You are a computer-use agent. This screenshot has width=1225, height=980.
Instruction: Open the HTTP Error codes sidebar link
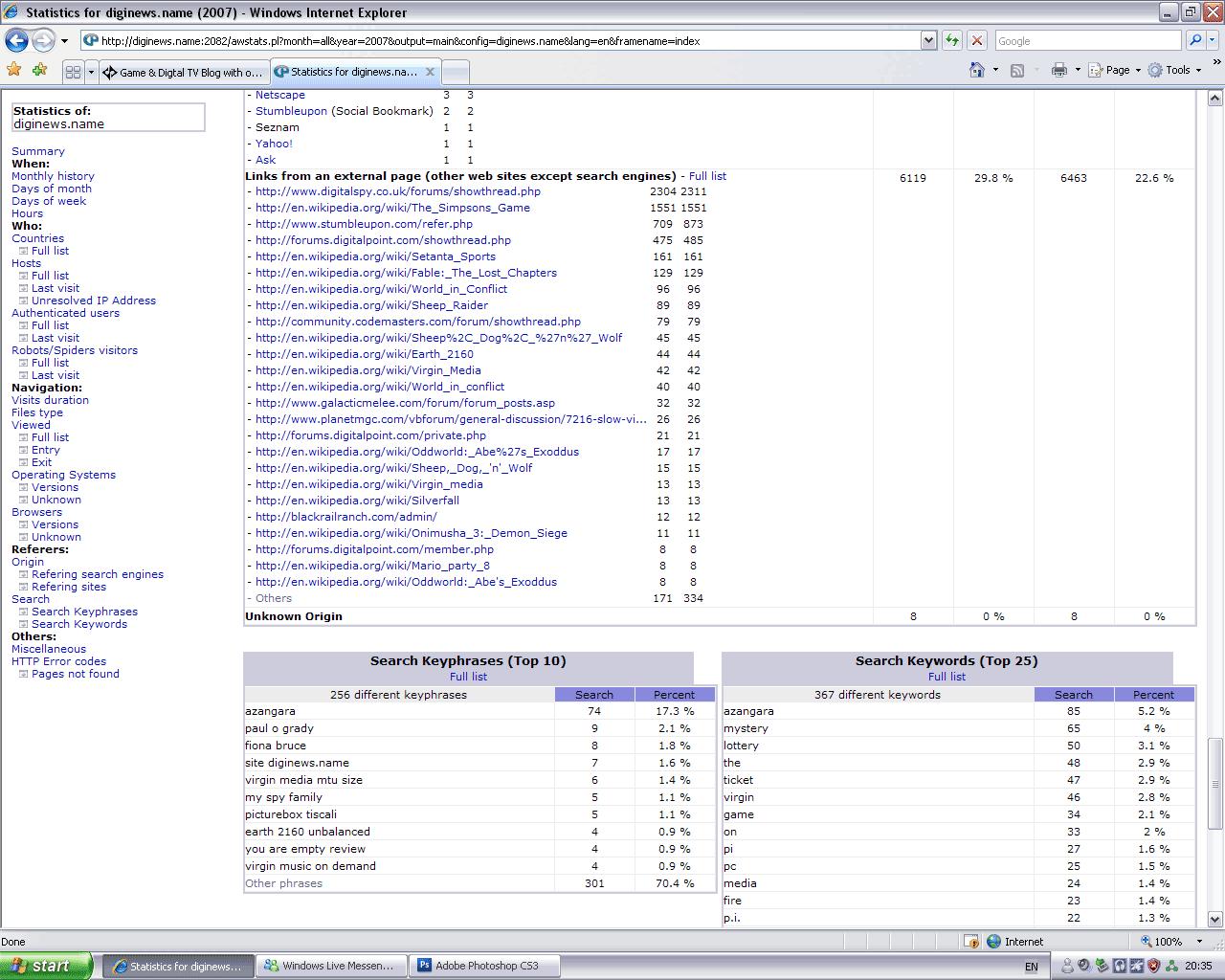tap(58, 661)
